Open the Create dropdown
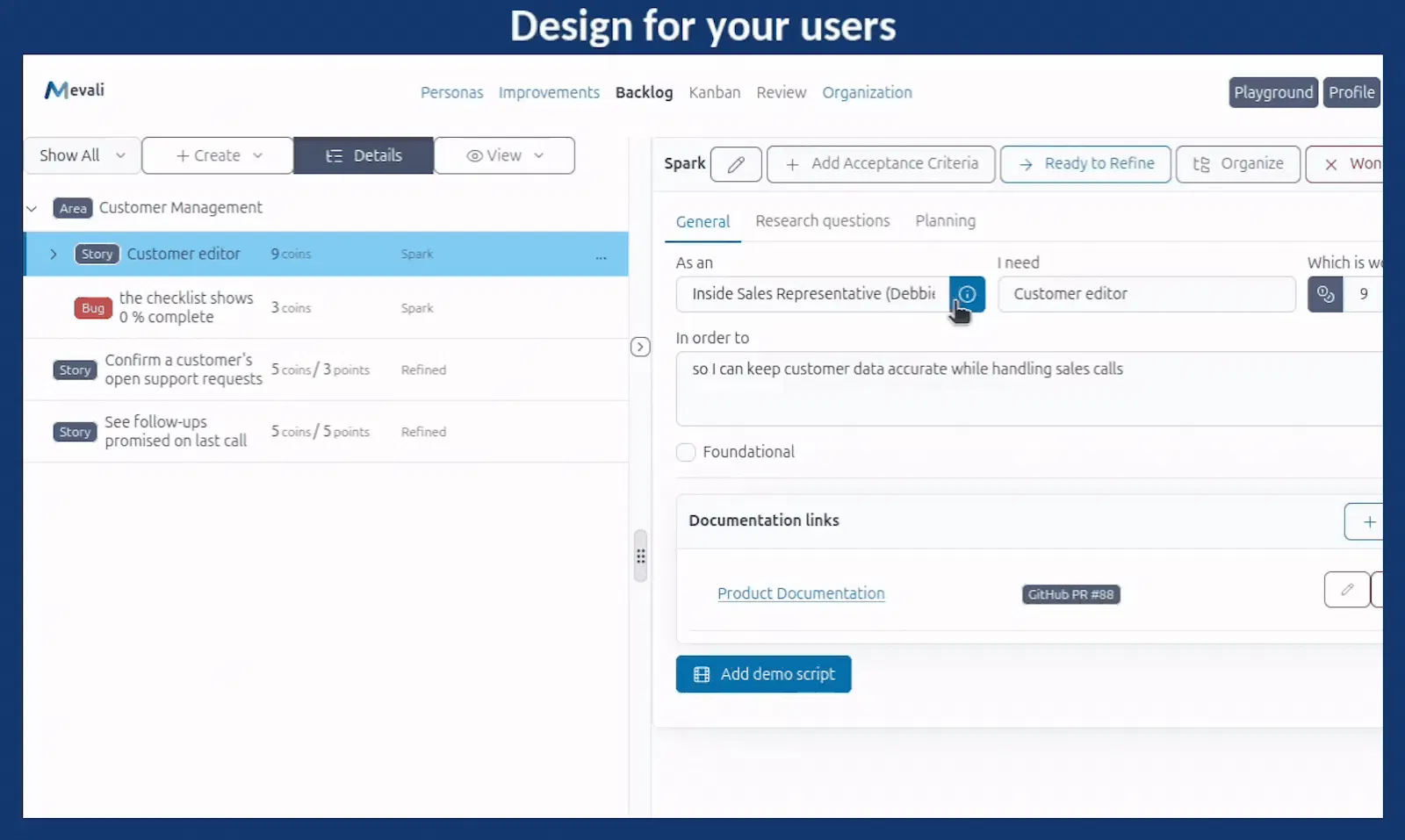The width and height of the screenshot is (1405, 840). [218, 155]
